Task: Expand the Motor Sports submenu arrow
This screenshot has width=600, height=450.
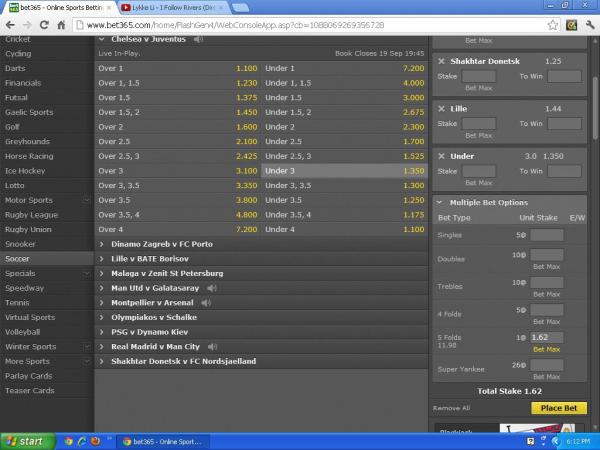Action: [86, 200]
